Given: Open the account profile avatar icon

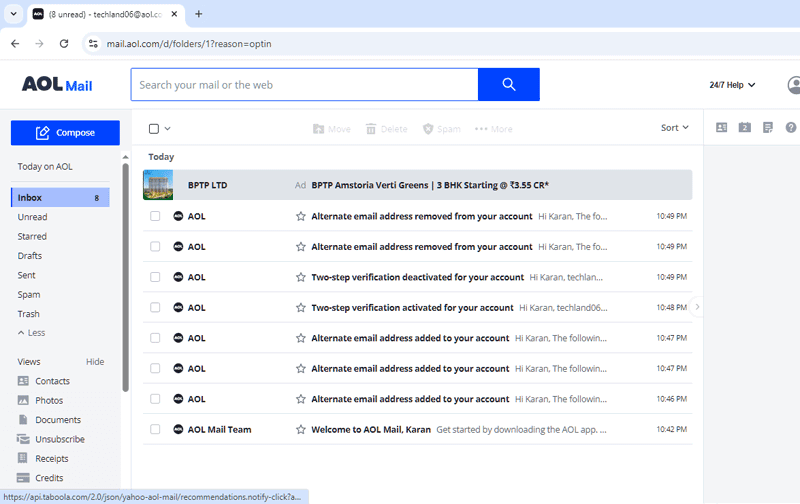Looking at the screenshot, I should point(793,85).
